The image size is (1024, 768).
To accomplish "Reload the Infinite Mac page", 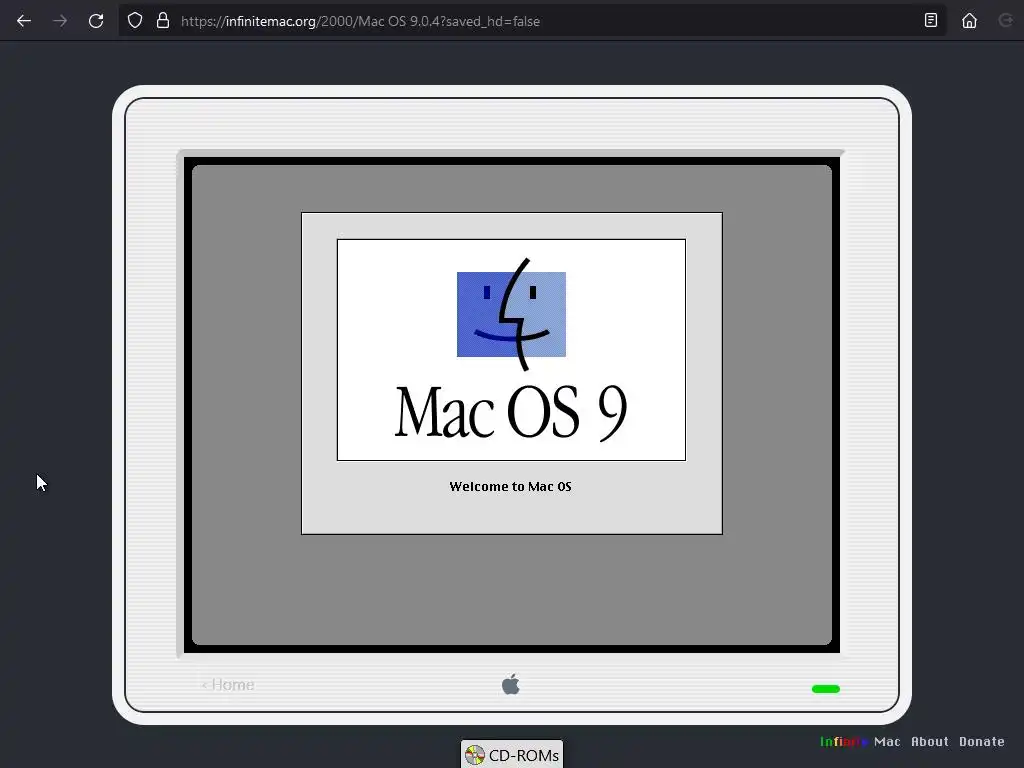I will click(x=96, y=21).
